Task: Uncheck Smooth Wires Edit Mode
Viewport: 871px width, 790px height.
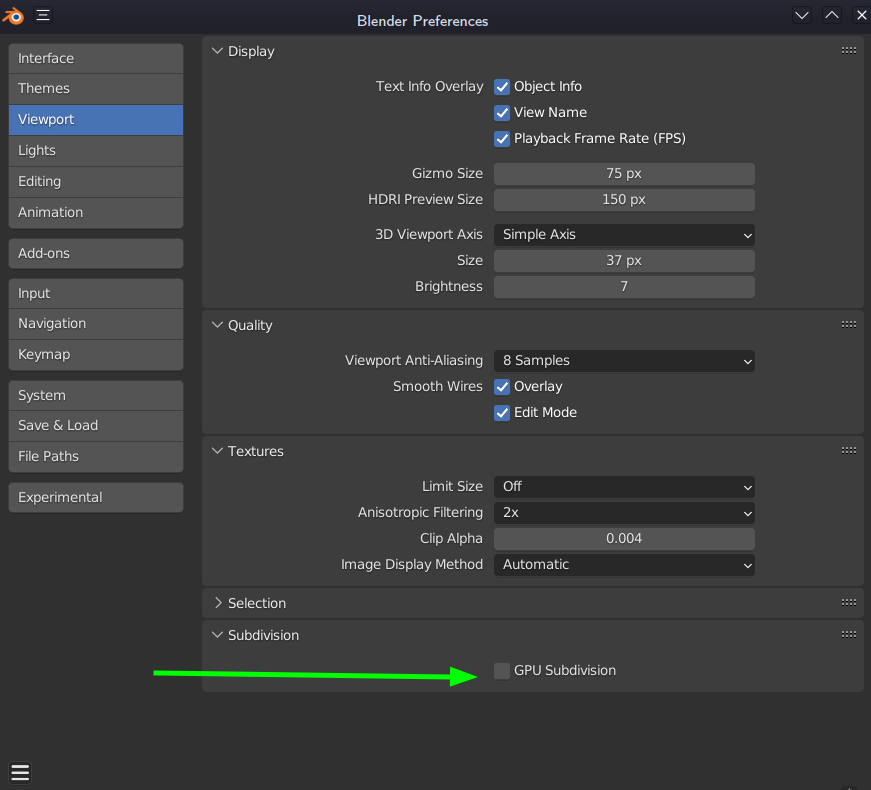Action: point(502,413)
